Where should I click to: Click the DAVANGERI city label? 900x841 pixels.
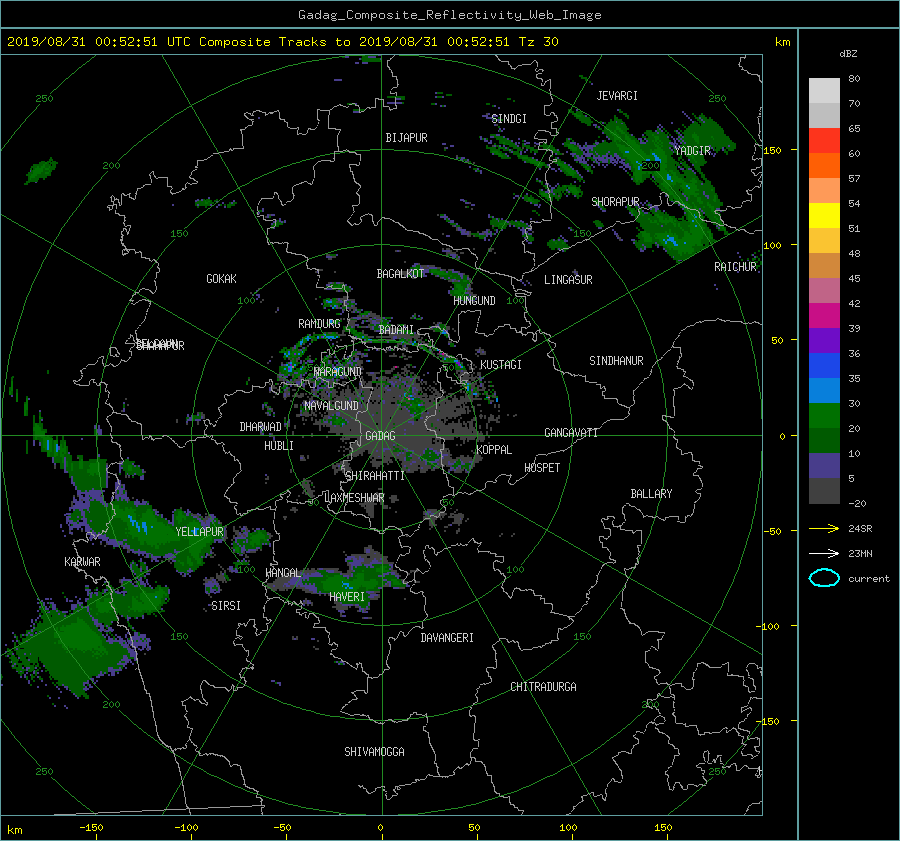447,638
